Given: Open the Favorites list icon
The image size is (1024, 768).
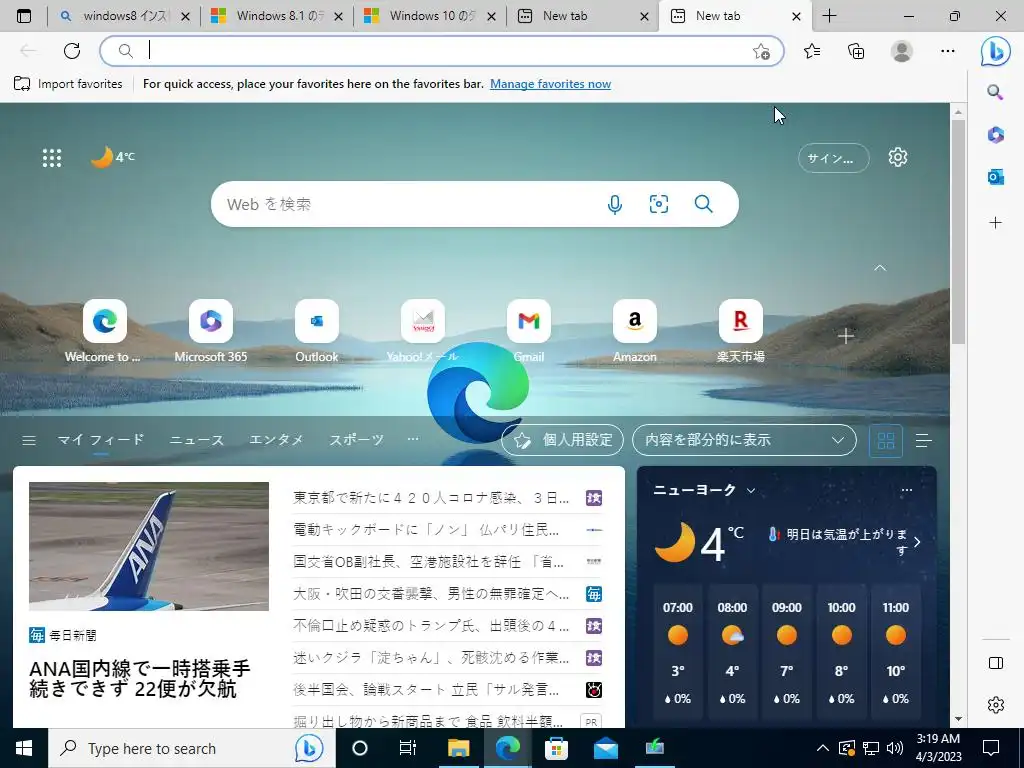Looking at the screenshot, I should pyautogui.click(x=812, y=51).
